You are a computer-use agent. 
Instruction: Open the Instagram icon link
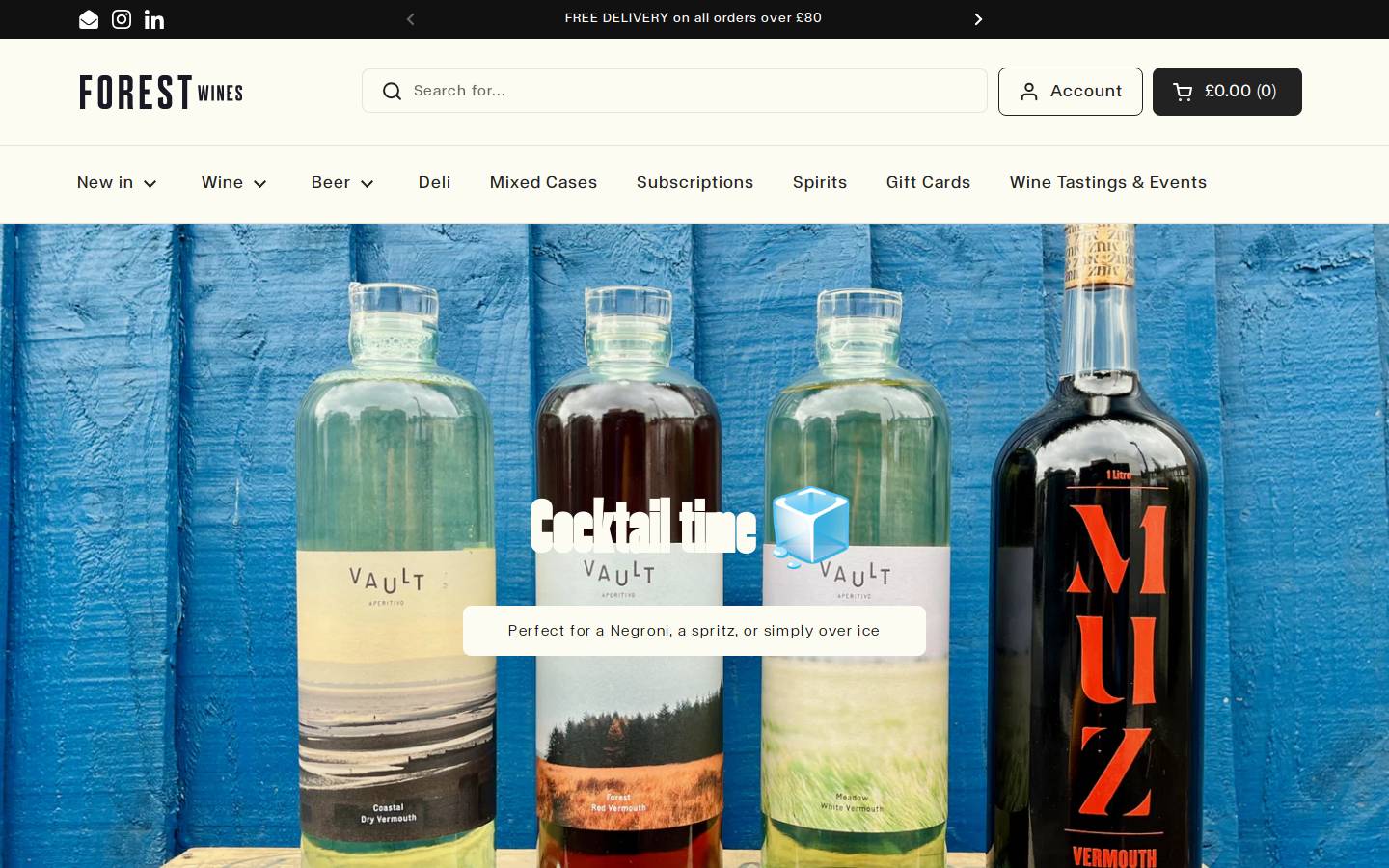click(x=122, y=19)
